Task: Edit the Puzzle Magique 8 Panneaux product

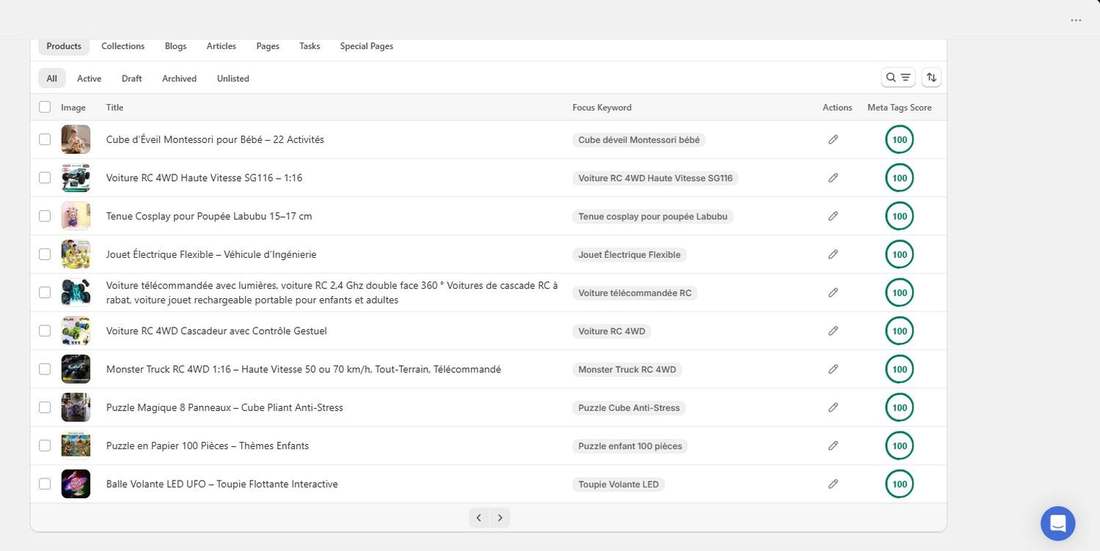Action: [x=833, y=407]
